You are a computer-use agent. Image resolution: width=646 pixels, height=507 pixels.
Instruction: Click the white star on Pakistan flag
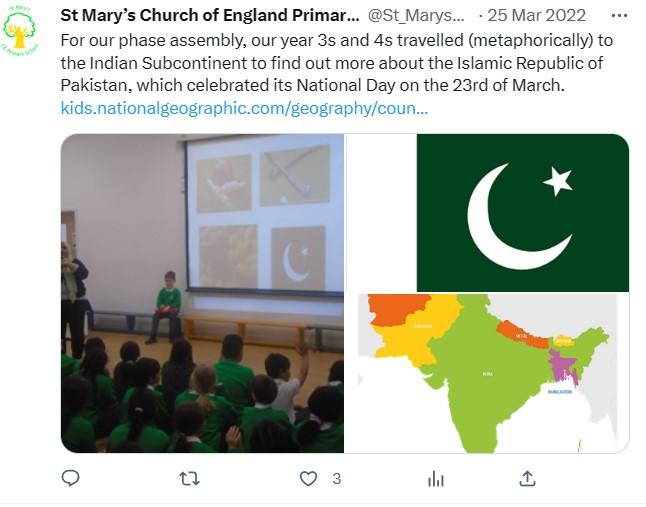(x=558, y=181)
